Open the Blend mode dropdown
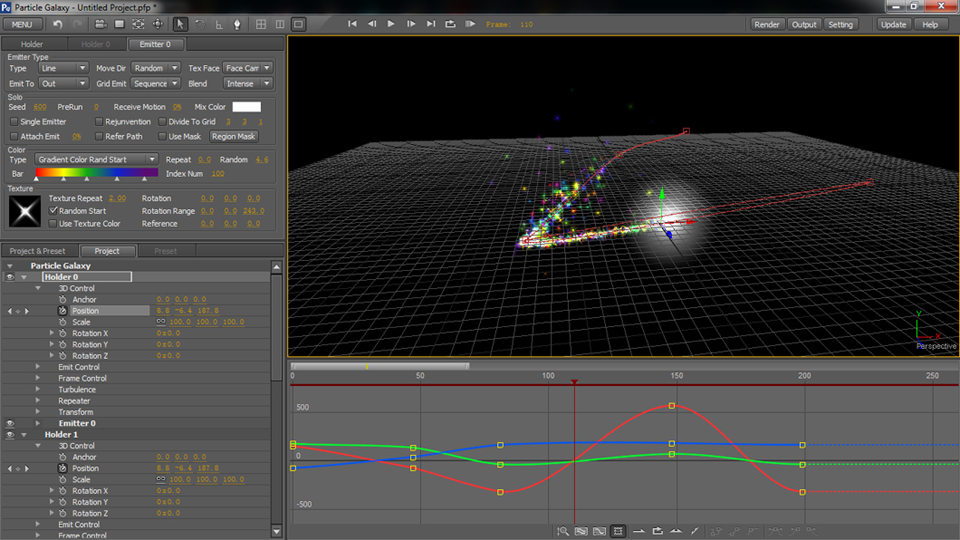The width and height of the screenshot is (960, 540). coord(247,83)
